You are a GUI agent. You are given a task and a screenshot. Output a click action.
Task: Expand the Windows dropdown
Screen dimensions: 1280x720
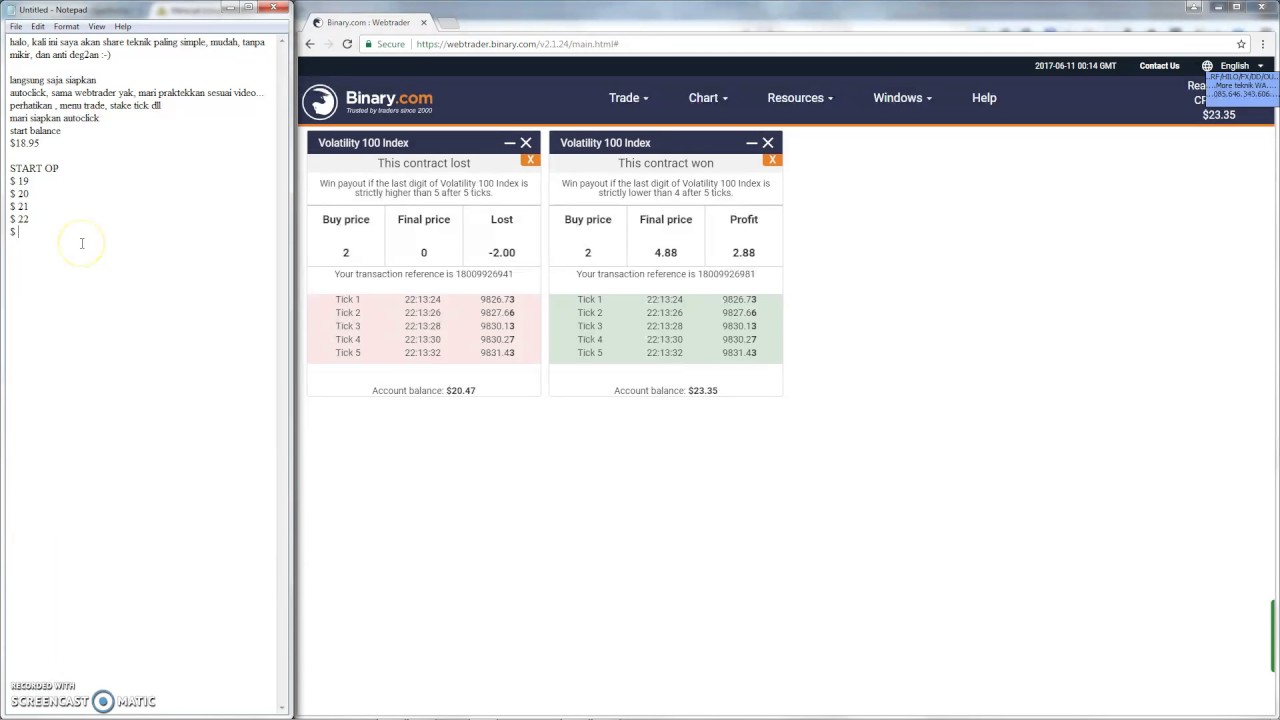click(x=902, y=98)
